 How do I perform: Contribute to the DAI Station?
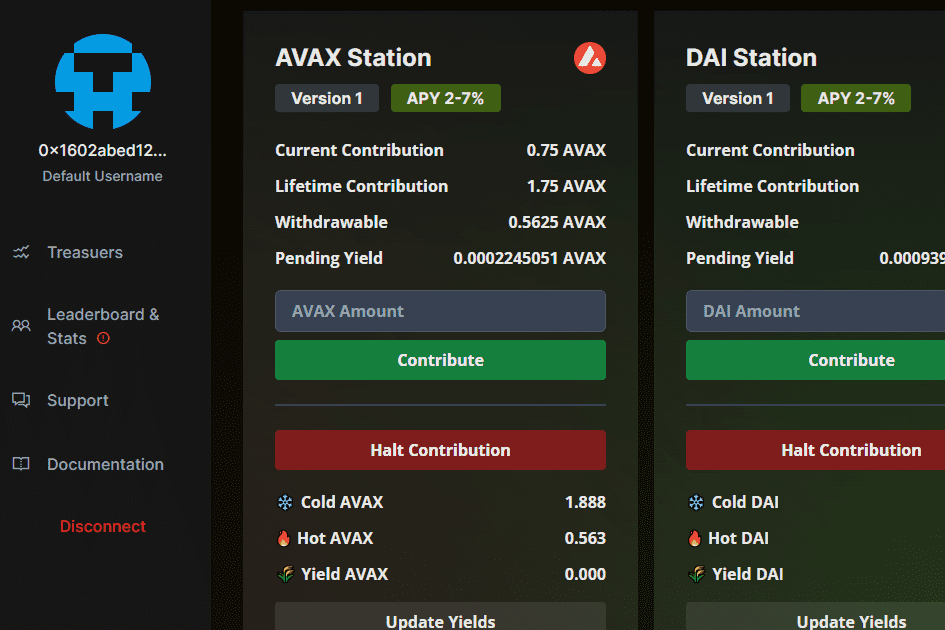point(815,360)
